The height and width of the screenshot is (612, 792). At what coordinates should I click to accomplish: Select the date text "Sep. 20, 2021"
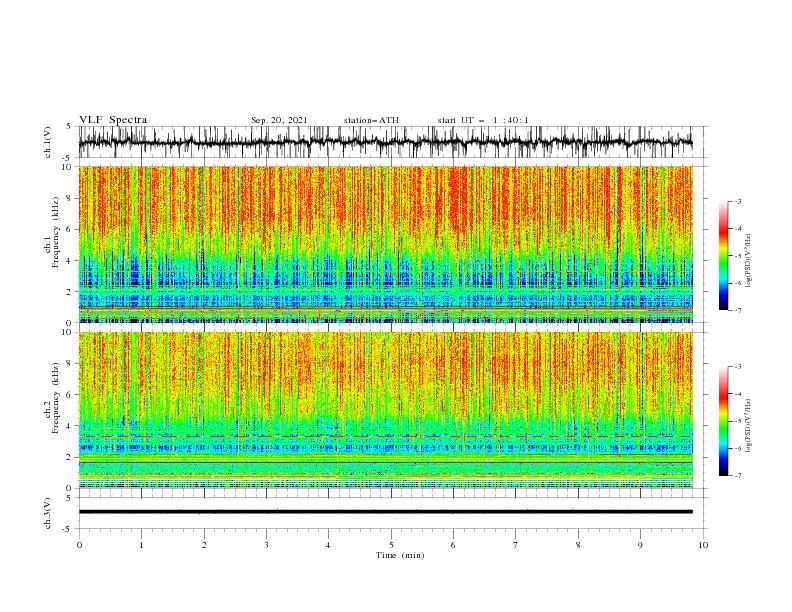(x=279, y=120)
